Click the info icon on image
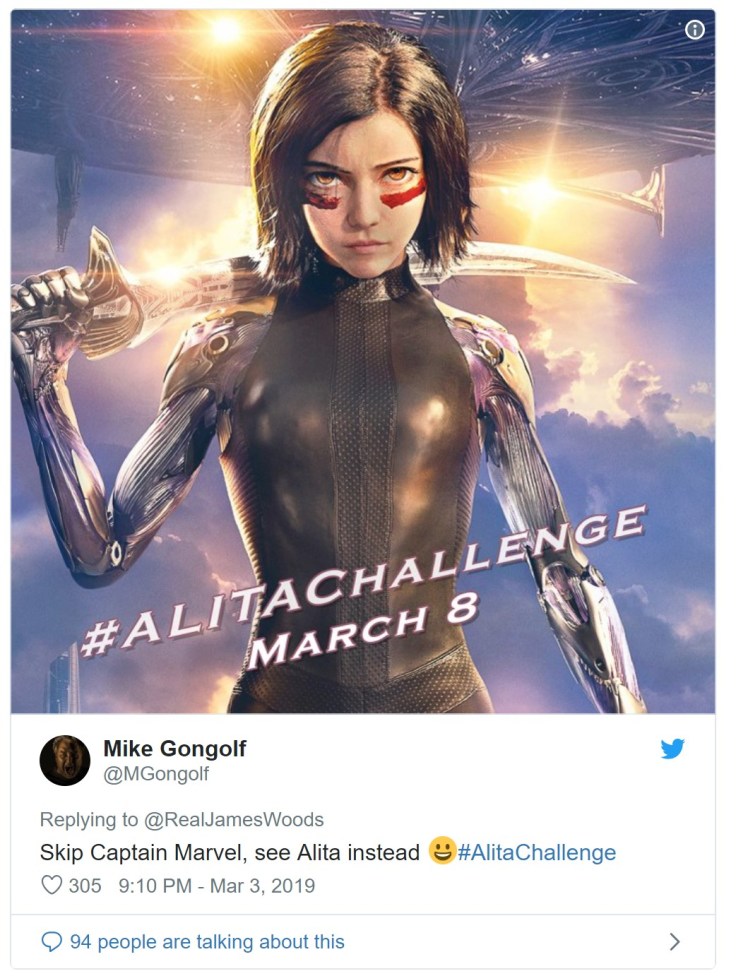736x976 pixels. tap(694, 30)
